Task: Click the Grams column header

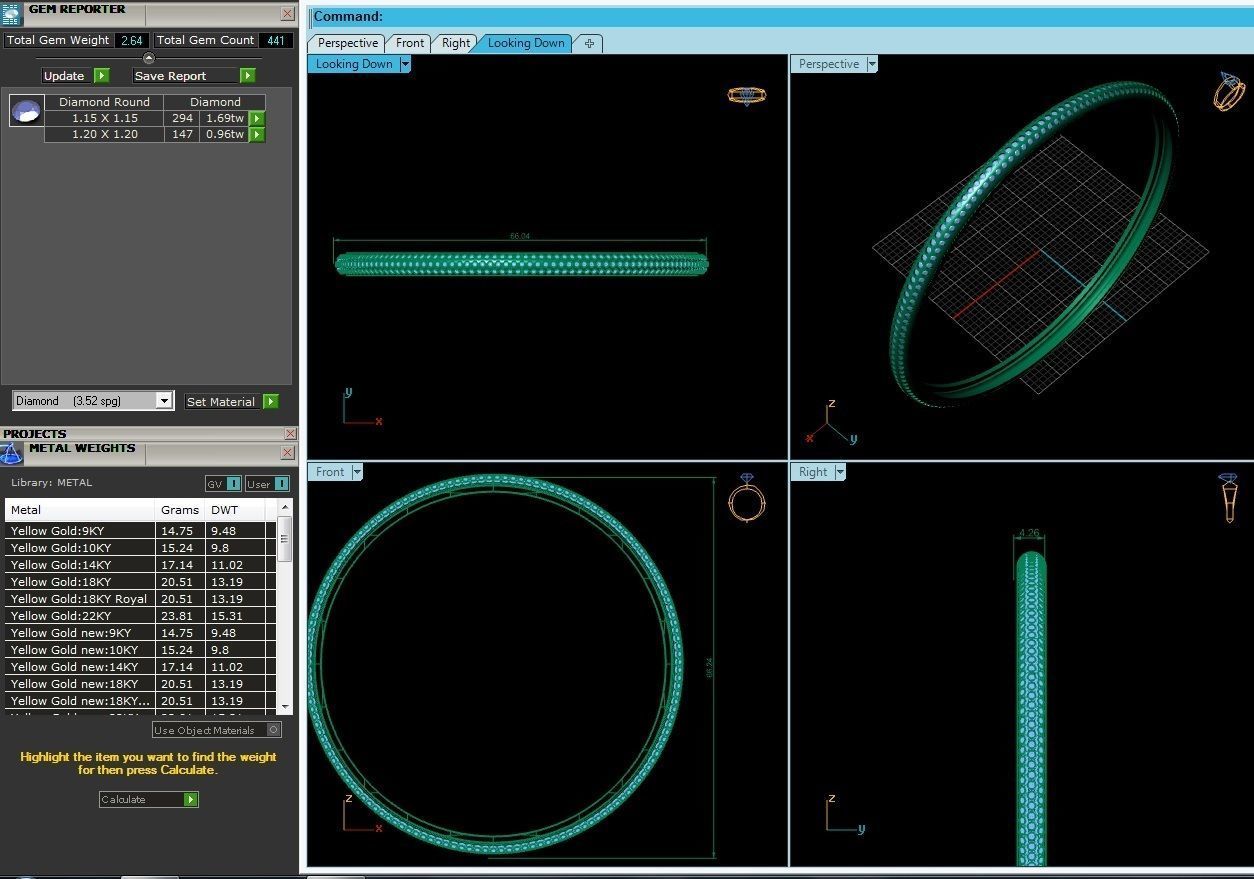Action: [180, 510]
